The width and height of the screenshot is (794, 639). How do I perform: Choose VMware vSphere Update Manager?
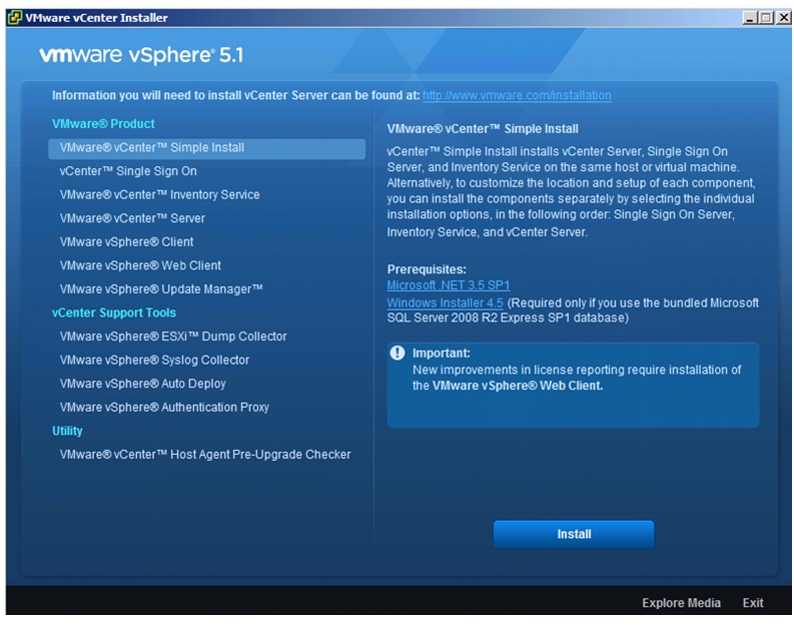pyautogui.click(x=161, y=289)
